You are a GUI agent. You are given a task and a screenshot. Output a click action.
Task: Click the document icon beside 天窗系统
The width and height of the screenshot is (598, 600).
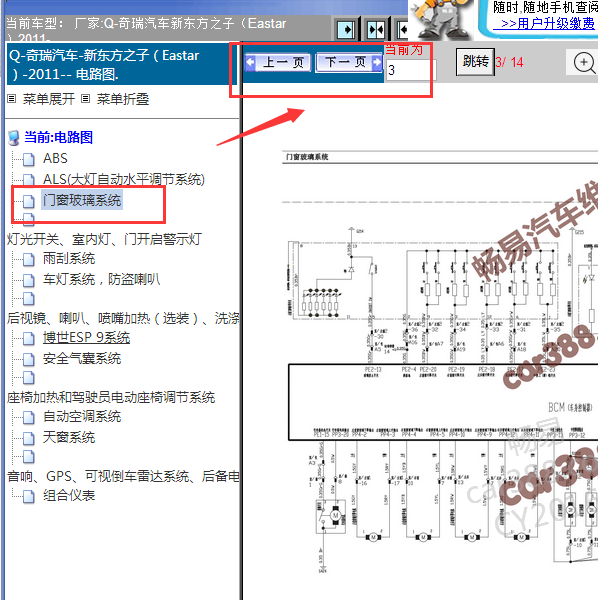[x=28, y=438]
